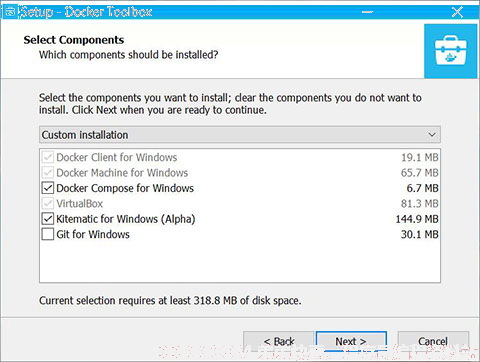The height and width of the screenshot is (362, 480).
Task: Click the disk space requirement text
Action: 170,301
